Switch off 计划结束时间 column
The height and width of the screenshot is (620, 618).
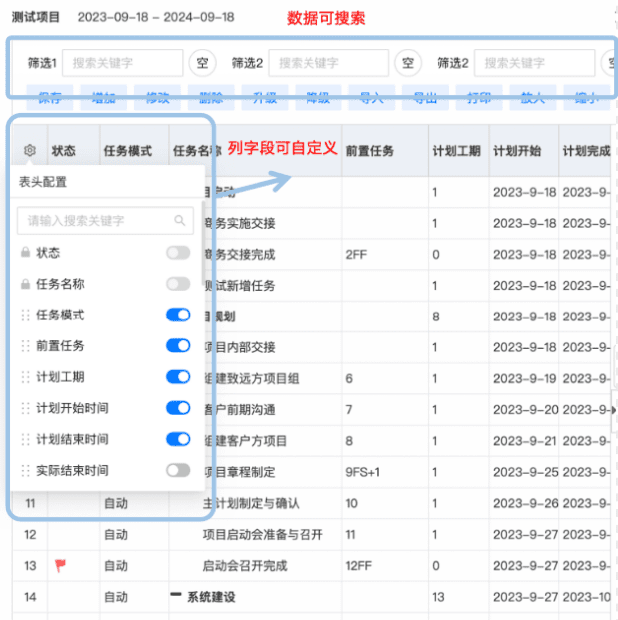(178, 439)
